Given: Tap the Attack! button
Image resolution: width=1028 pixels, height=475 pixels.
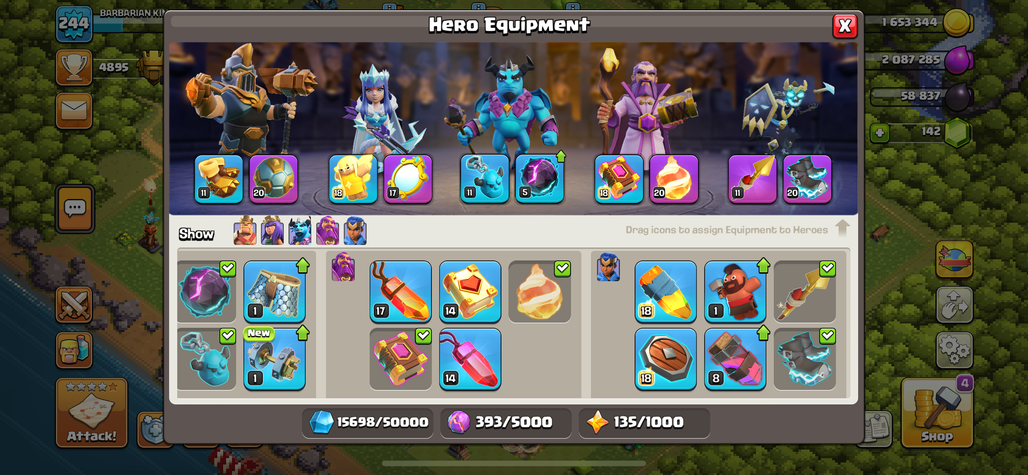Looking at the screenshot, I should (92, 413).
